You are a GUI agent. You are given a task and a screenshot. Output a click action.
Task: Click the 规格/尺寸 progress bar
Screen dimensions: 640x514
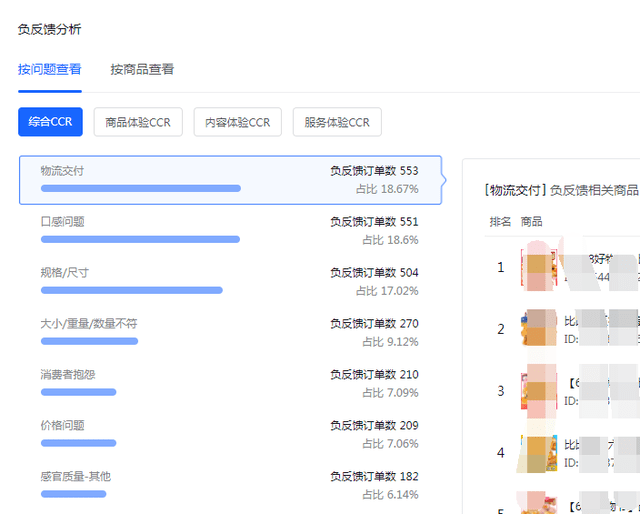(131, 290)
